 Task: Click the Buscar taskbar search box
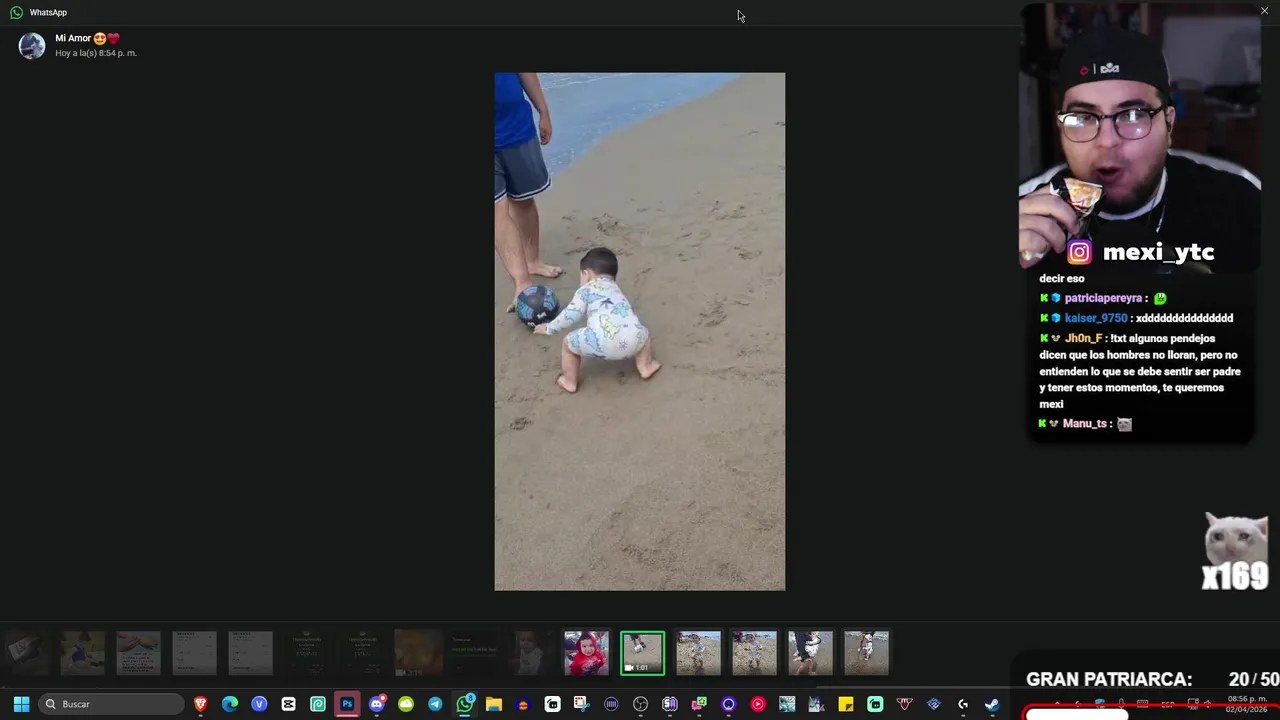[x=112, y=704]
